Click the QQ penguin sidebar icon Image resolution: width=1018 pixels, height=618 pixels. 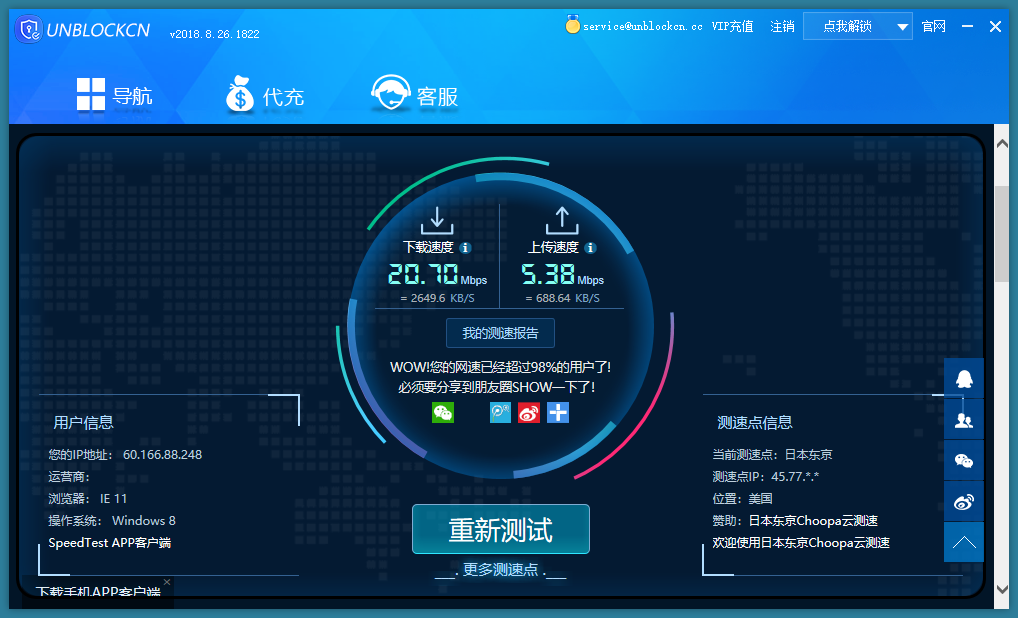(964, 378)
